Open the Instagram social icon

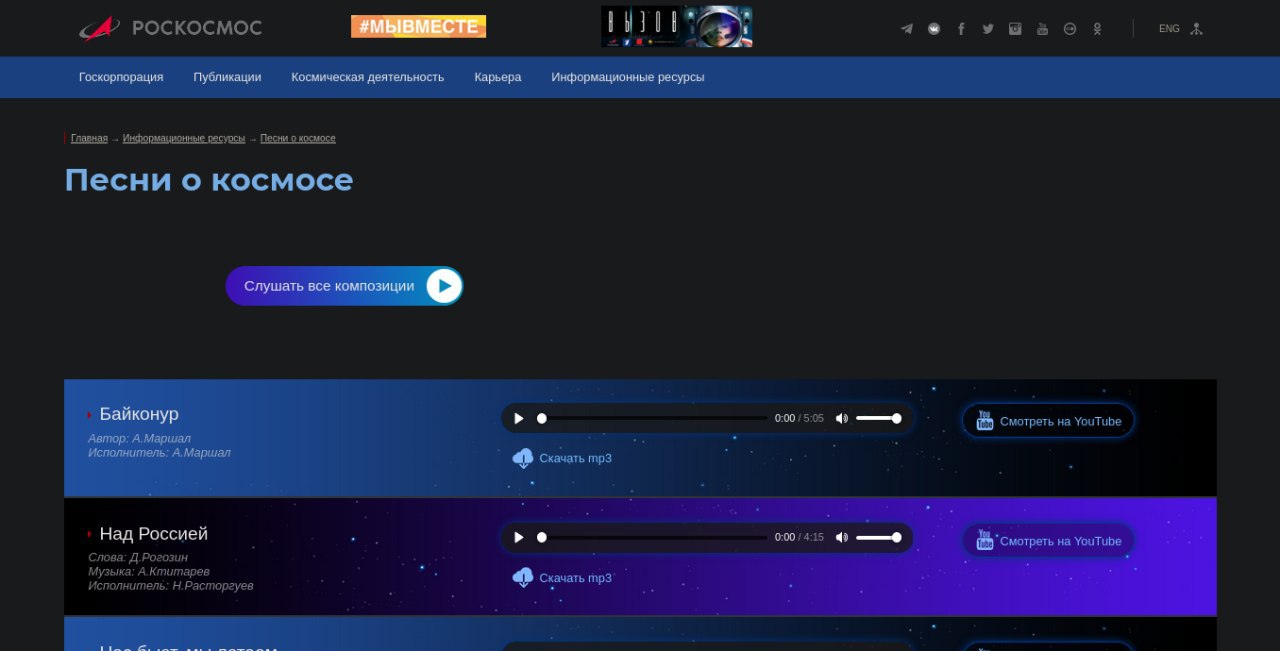click(x=1015, y=29)
